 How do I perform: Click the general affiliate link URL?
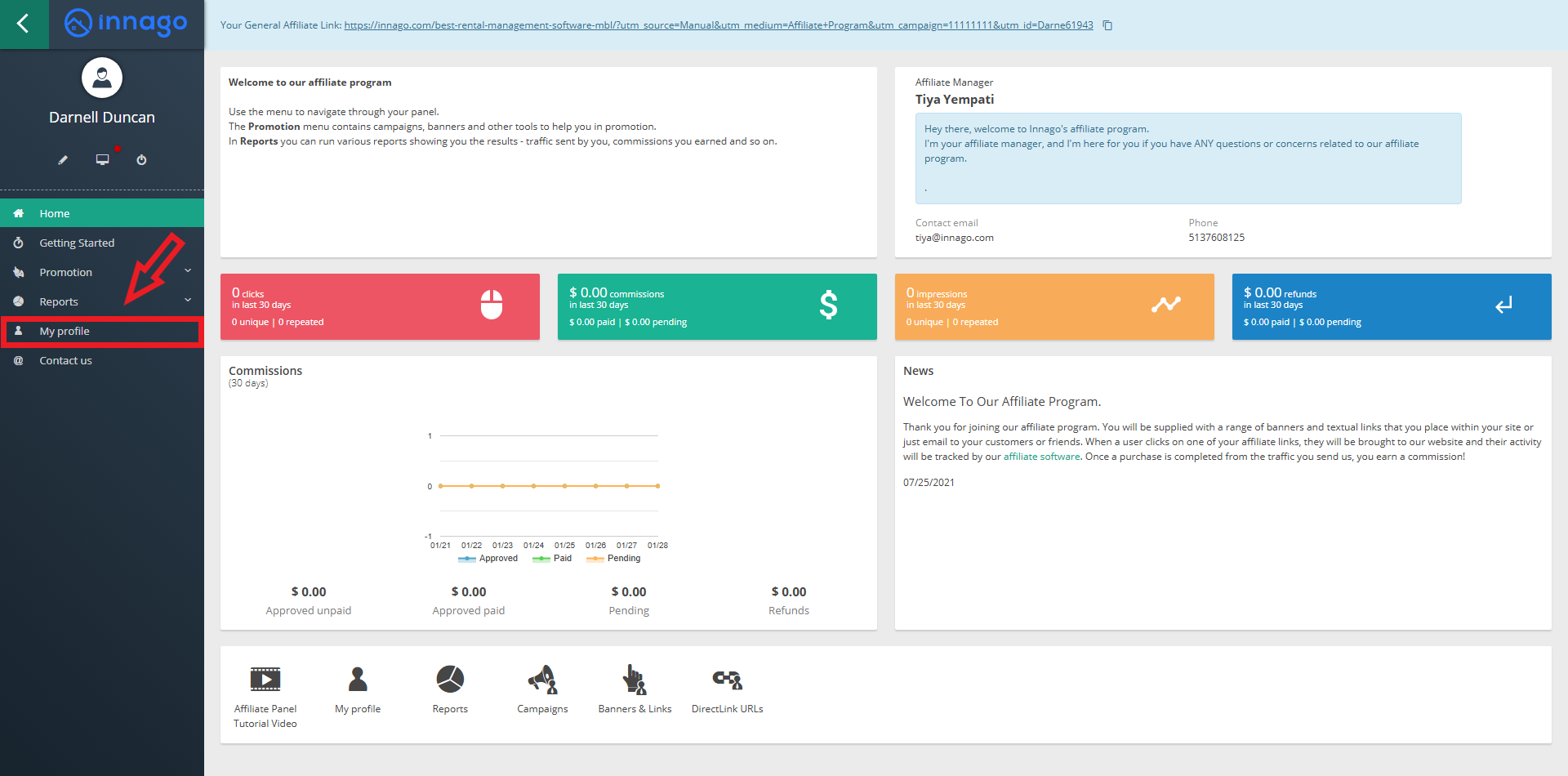click(718, 25)
